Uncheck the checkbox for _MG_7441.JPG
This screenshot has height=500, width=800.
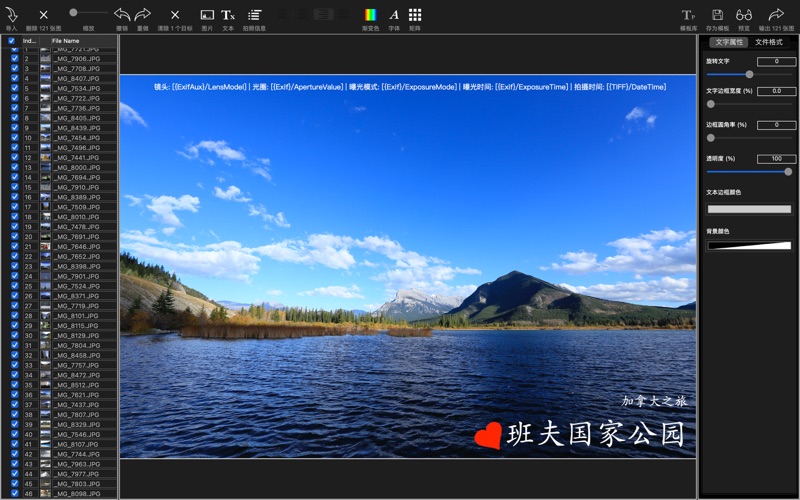pos(14,158)
